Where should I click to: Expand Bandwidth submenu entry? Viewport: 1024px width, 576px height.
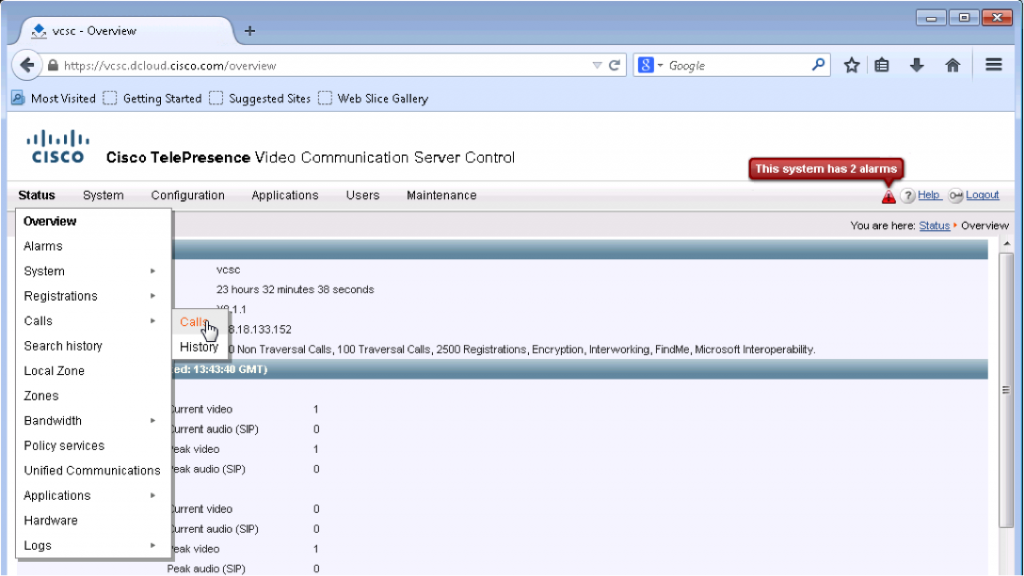(x=93, y=421)
